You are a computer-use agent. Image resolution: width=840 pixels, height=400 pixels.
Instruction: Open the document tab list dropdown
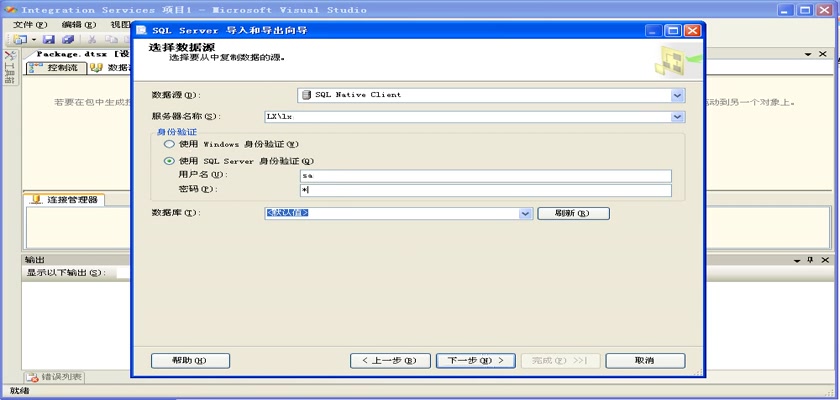pos(808,55)
